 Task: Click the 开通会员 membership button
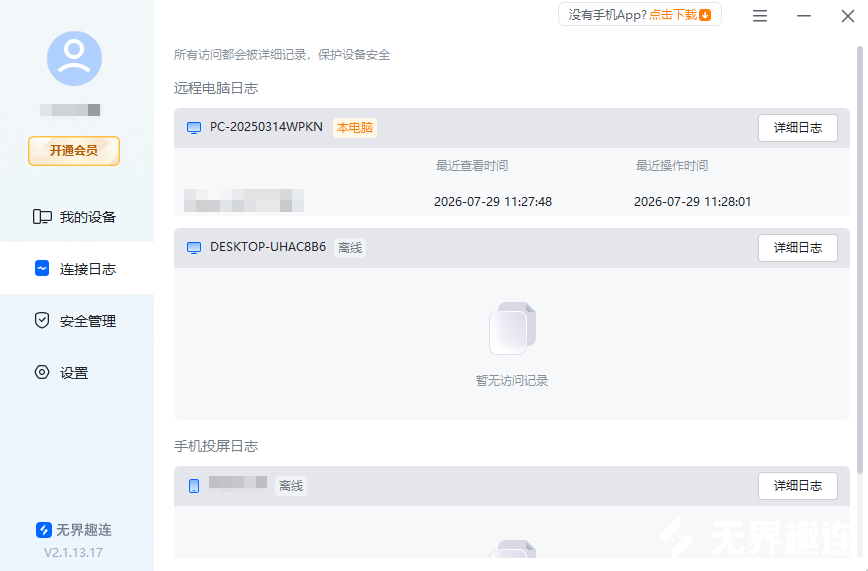tap(74, 151)
